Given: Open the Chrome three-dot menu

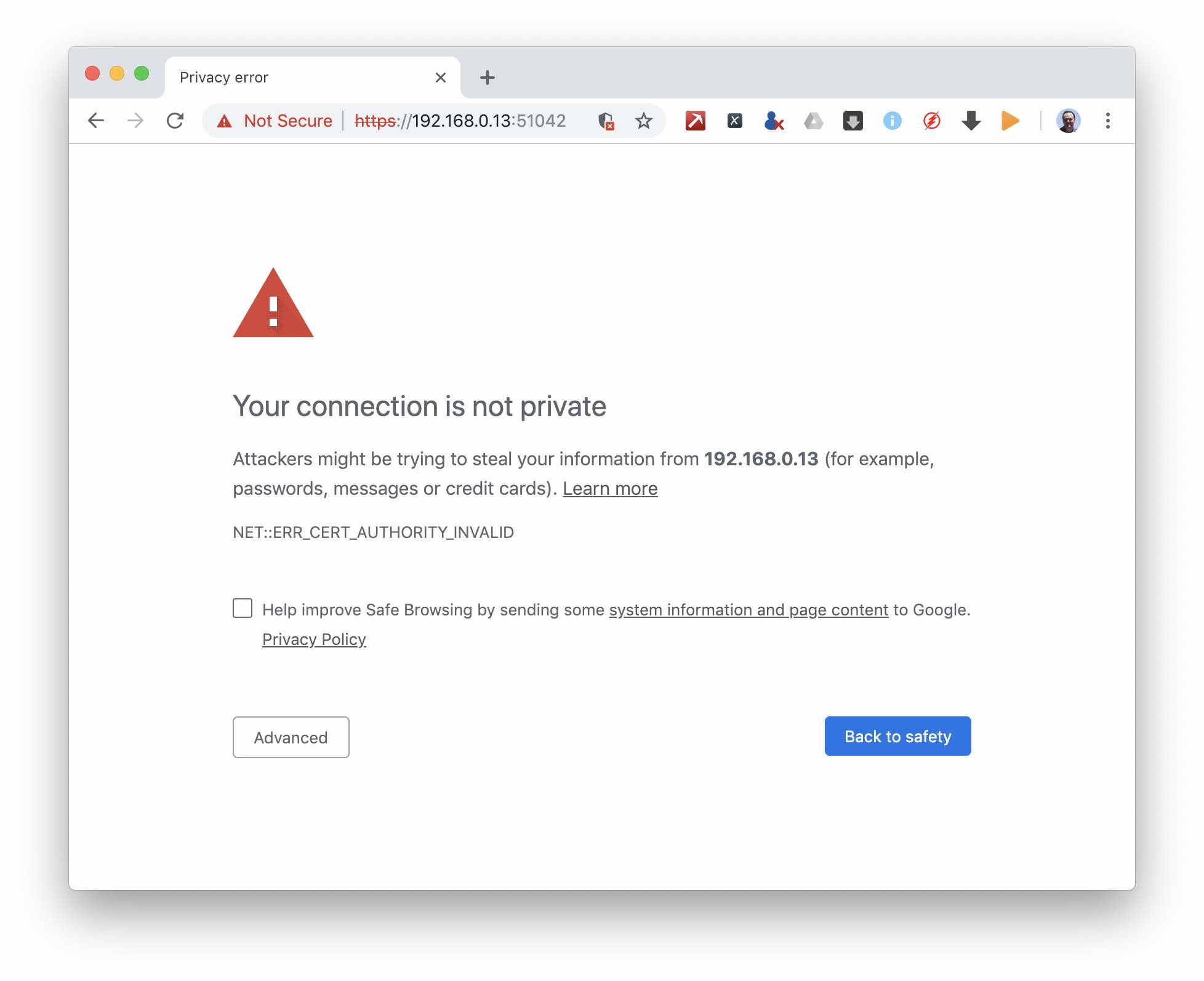Looking at the screenshot, I should (1107, 121).
